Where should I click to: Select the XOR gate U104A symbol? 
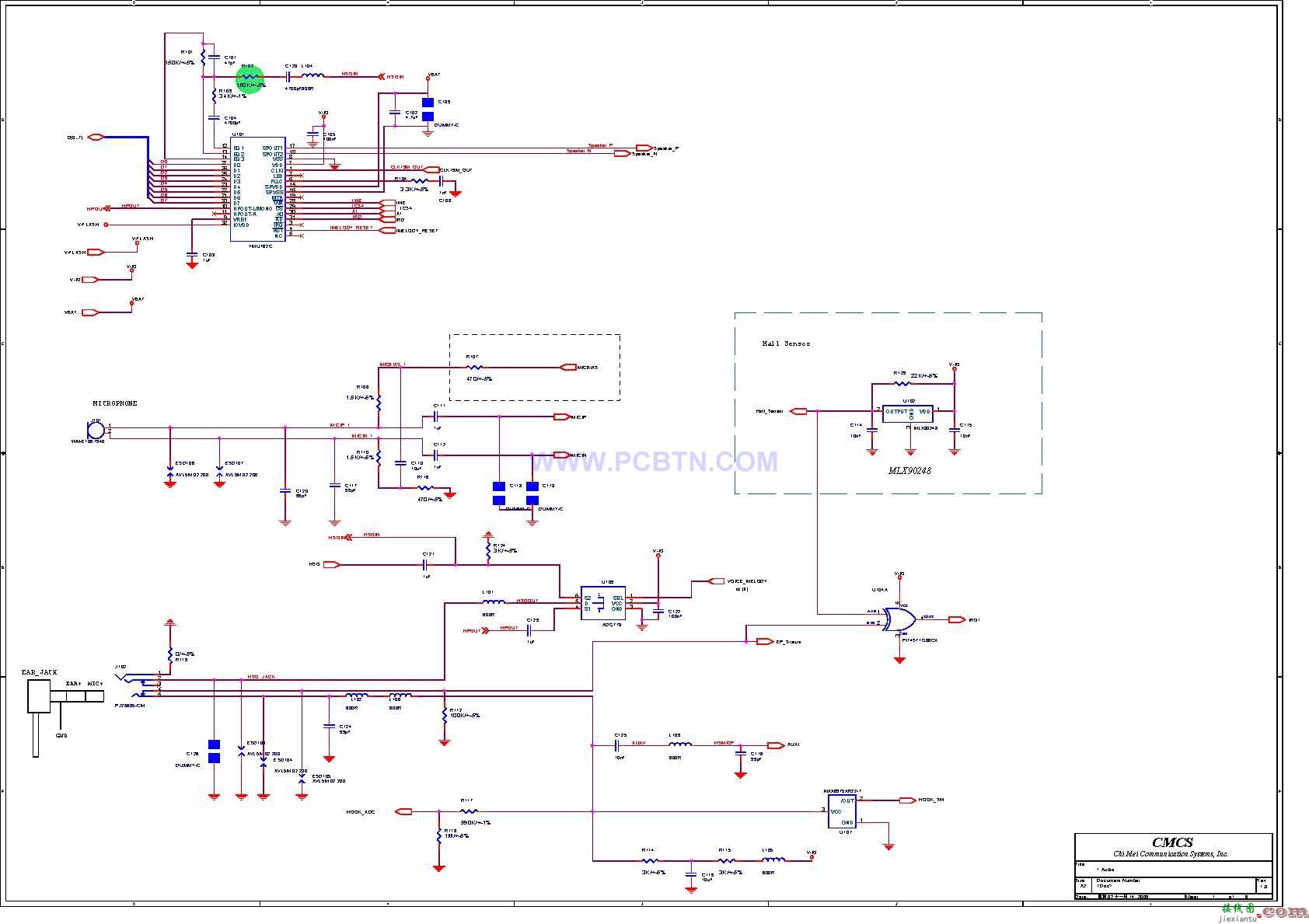tap(899, 619)
